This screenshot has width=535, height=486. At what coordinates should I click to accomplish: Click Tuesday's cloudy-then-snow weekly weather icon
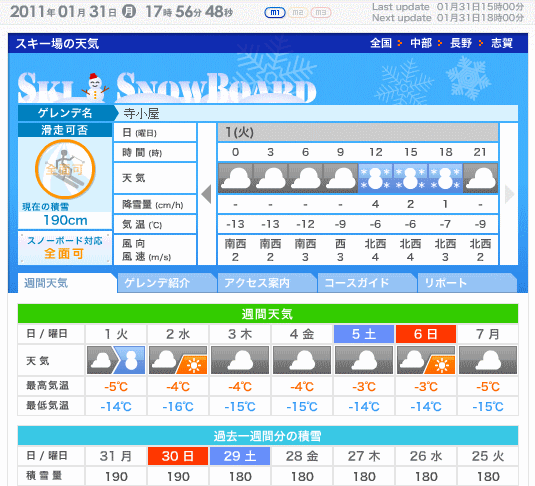pyautogui.click(x=116, y=360)
